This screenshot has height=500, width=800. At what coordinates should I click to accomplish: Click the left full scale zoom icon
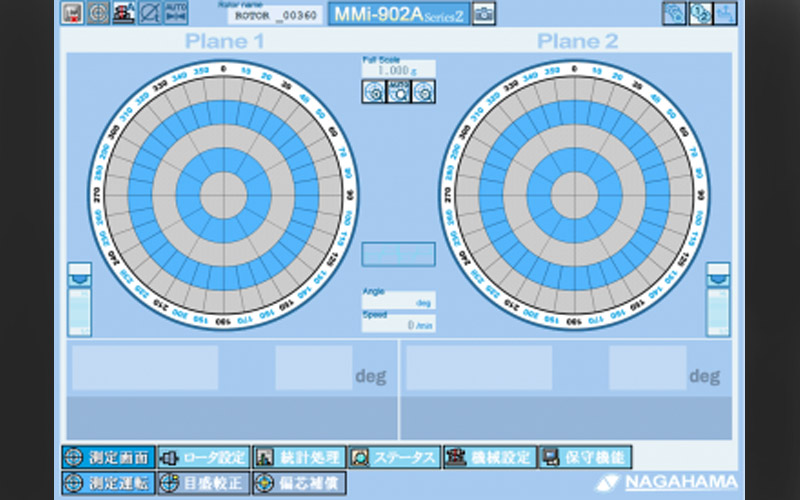click(373, 92)
